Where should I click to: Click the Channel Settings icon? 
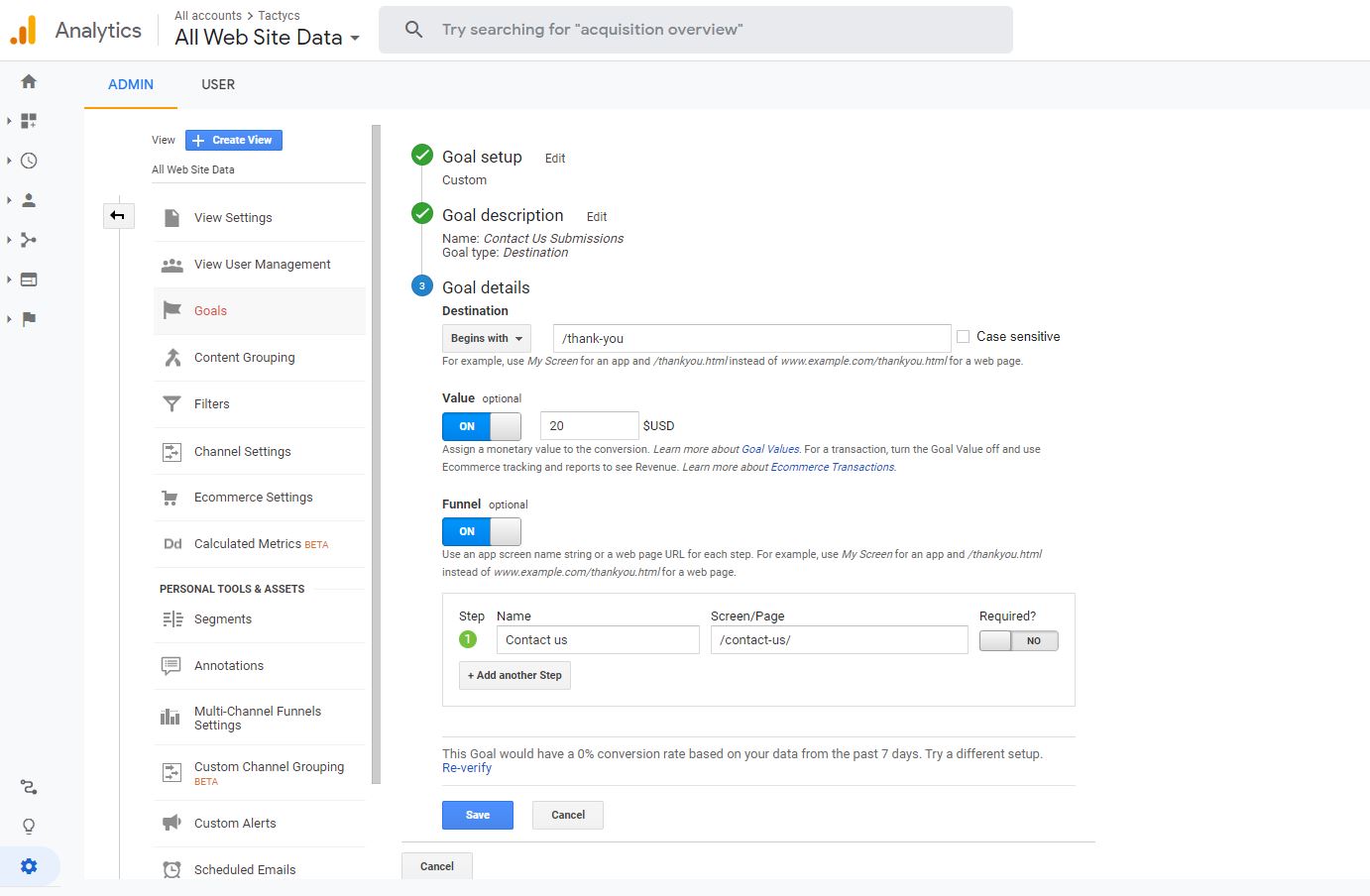click(171, 452)
